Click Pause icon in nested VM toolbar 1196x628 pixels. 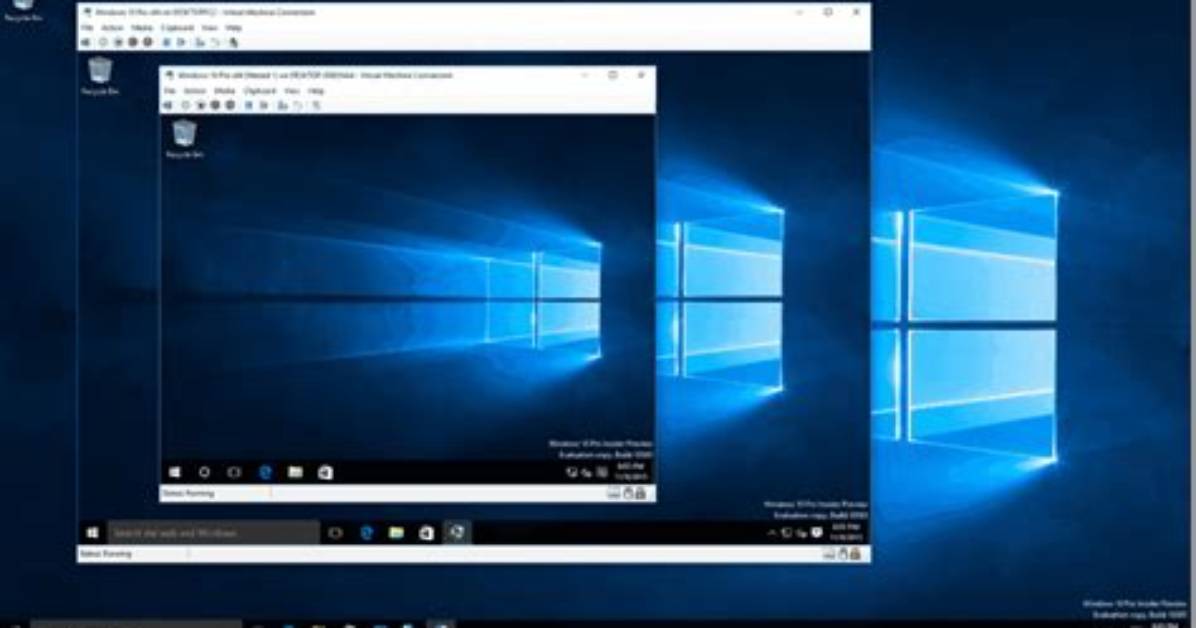pyautogui.click(x=248, y=105)
